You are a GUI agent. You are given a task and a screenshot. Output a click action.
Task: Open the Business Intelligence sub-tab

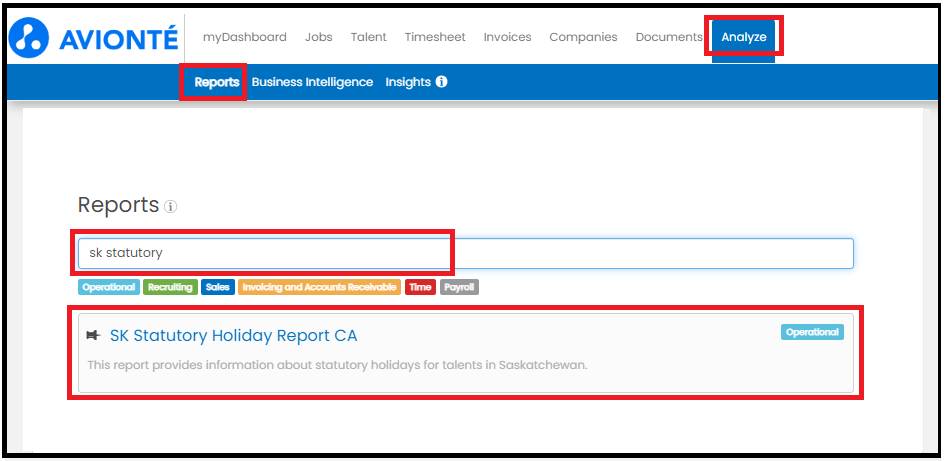point(313,82)
